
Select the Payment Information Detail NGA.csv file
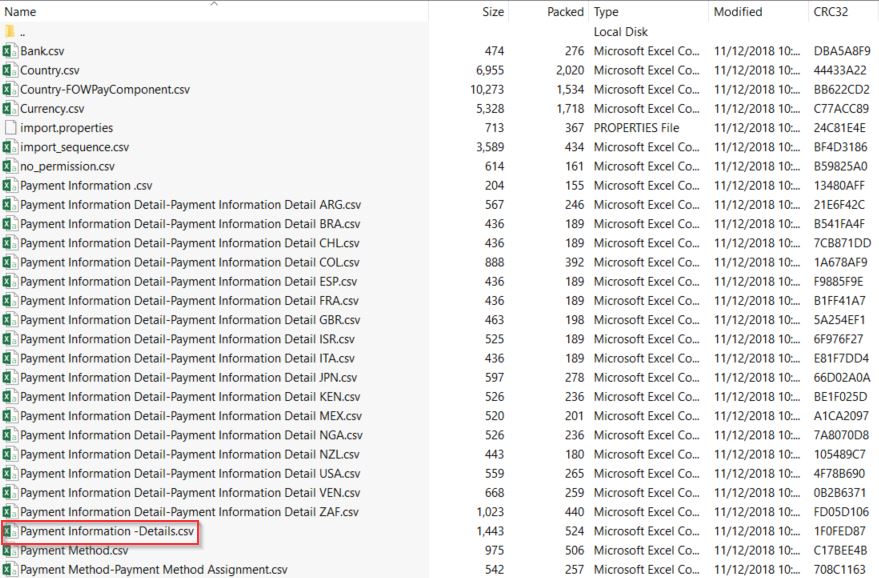click(191, 435)
